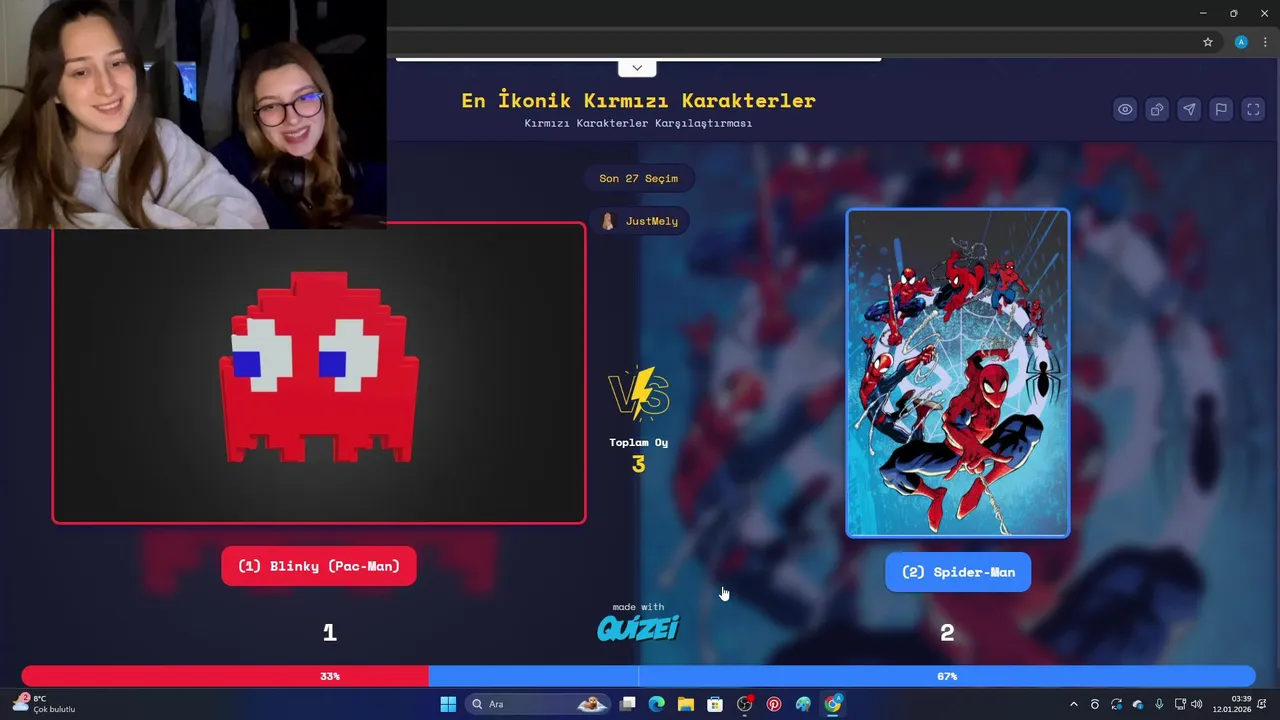
Task: Open Microsoft Edge from the taskbar
Action: point(656,704)
